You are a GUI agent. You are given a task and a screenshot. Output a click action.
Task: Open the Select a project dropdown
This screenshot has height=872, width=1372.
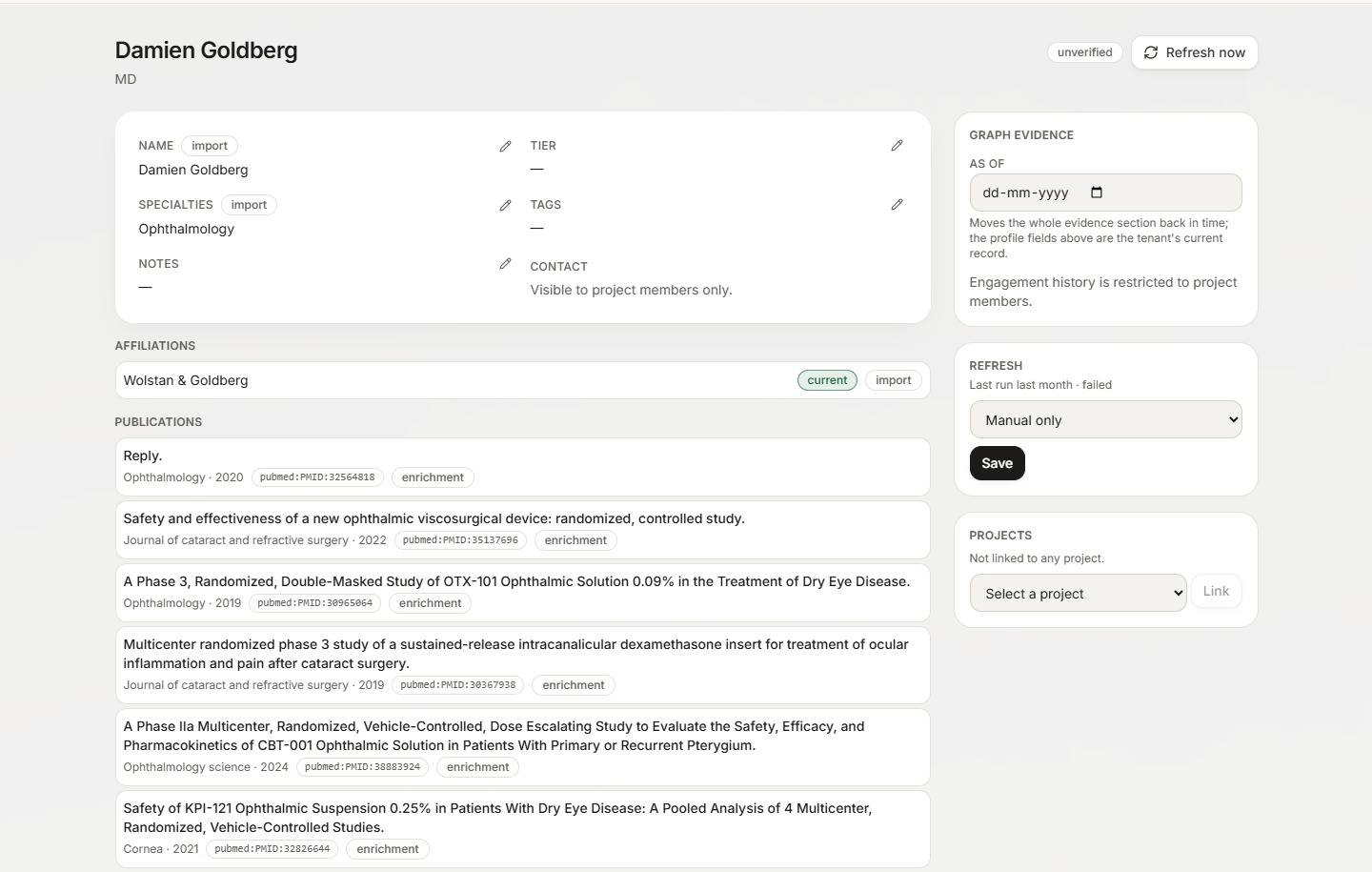click(1078, 593)
